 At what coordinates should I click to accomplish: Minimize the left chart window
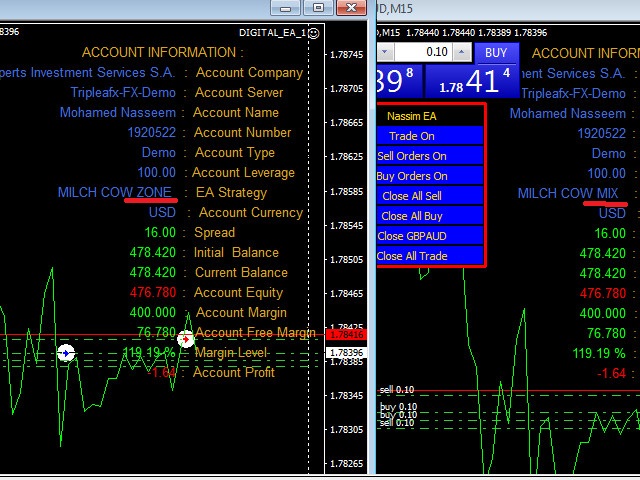pyautogui.click(x=285, y=8)
